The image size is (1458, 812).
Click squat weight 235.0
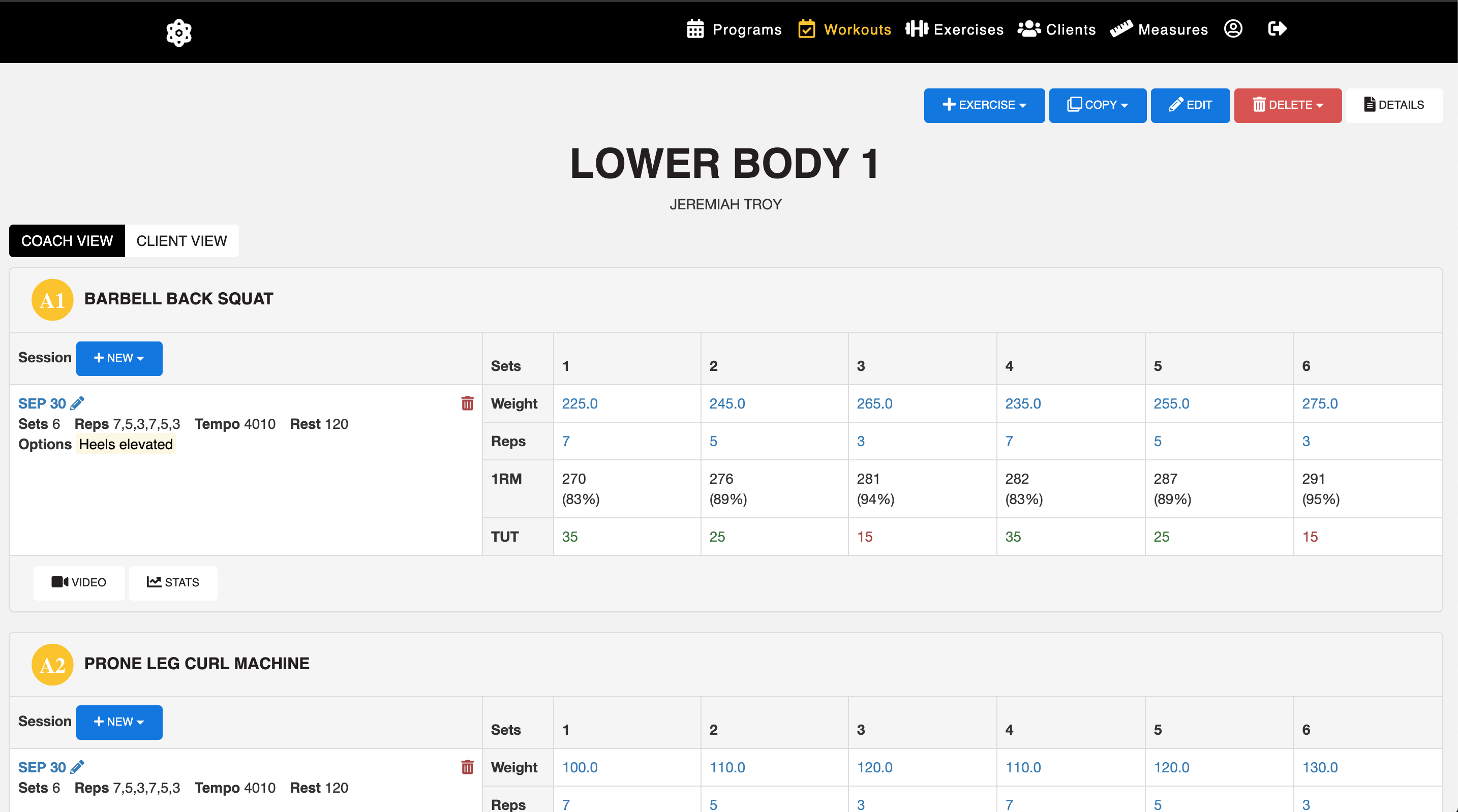click(1023, 403)
